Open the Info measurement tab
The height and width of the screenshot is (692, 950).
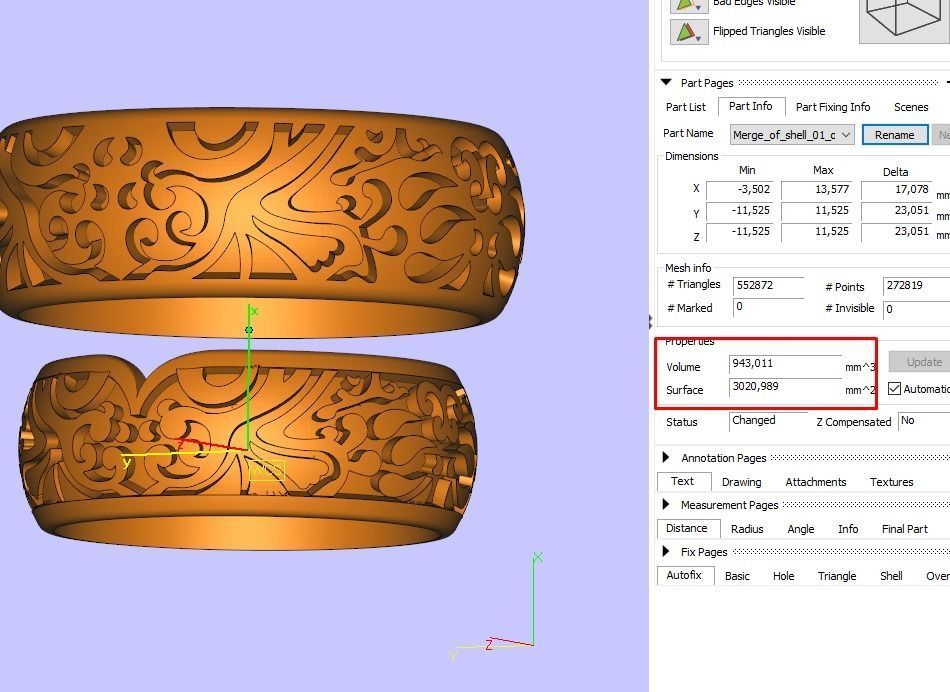(848, 529)
